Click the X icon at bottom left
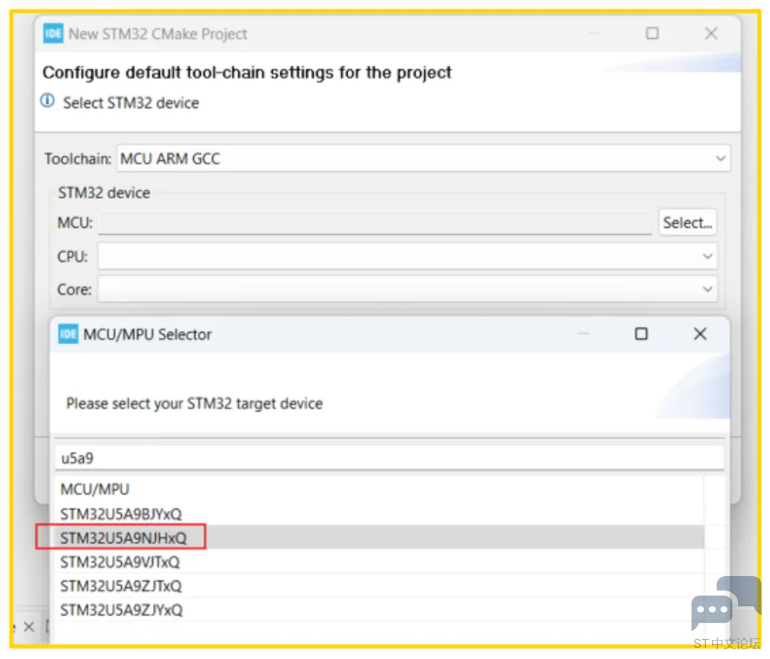 click(29, 627)
